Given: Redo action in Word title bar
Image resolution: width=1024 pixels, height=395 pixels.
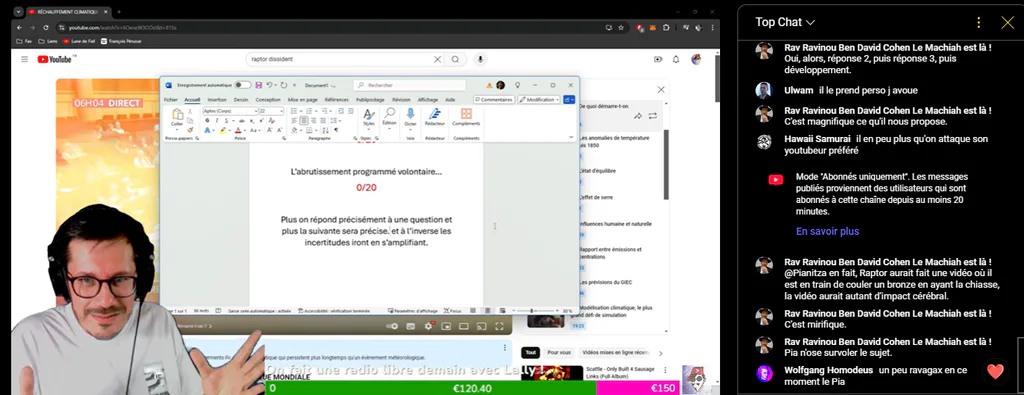Looking at the screenshot, I should (x=285, y=85).
